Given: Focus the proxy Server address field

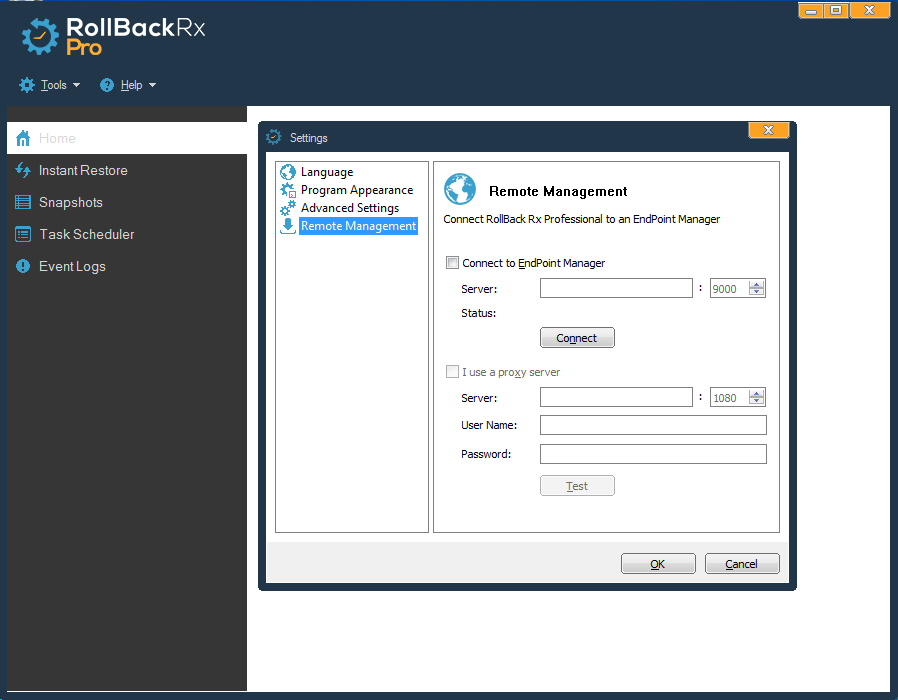Looking at the screenshot, I should [616, 397].
